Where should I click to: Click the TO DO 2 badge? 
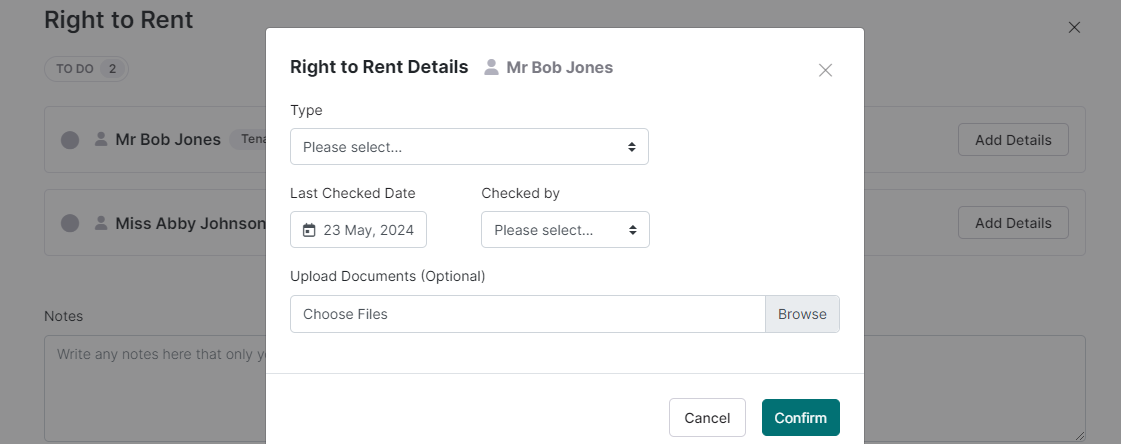(86, 69)
